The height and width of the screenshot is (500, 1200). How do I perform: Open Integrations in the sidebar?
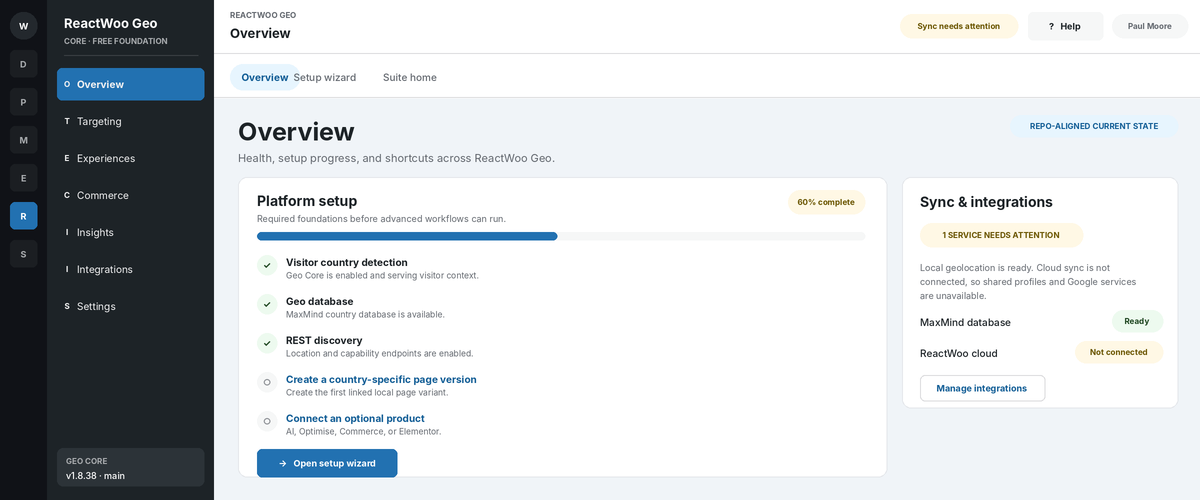click(x=131, y=269)
